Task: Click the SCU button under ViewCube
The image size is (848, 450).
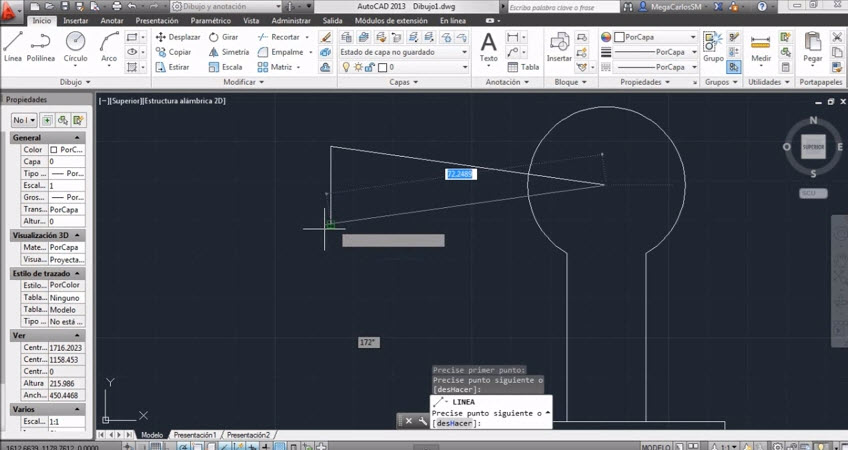Action: point(813,193)
